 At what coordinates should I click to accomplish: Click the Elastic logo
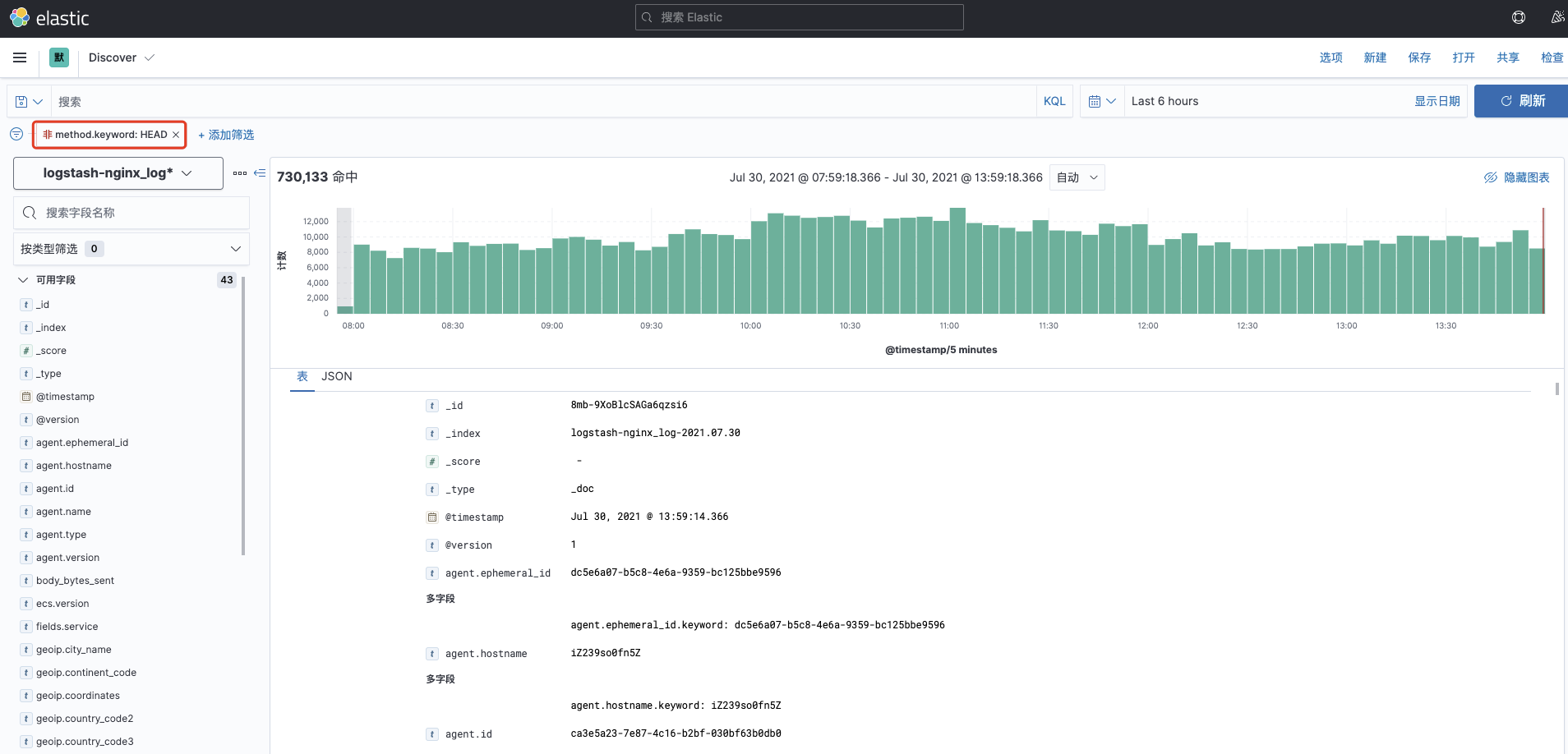(x=49, y=17)
